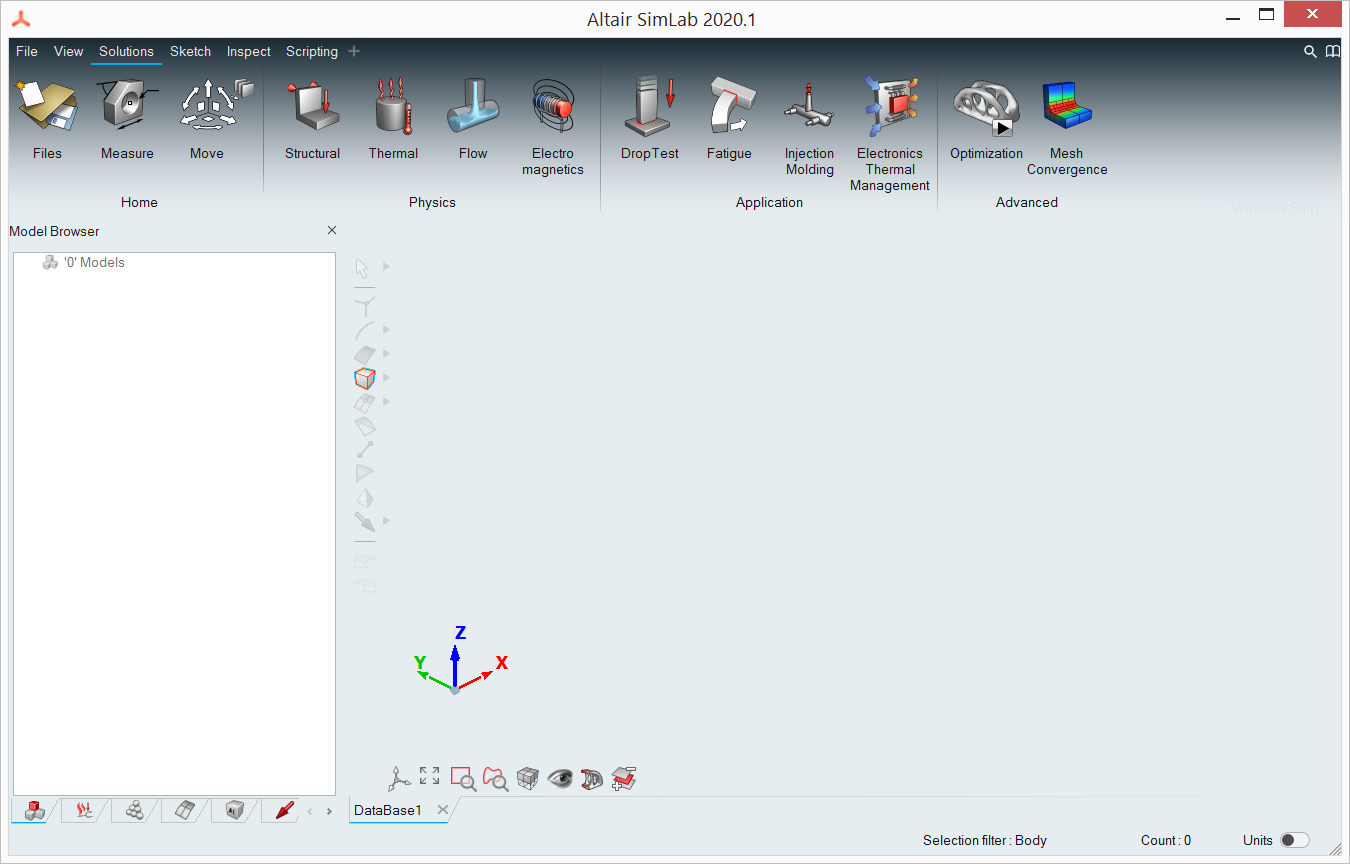Pick the arrow selection cursor tool
This screenshot has width=1350, height=864.
coord(362,267)
